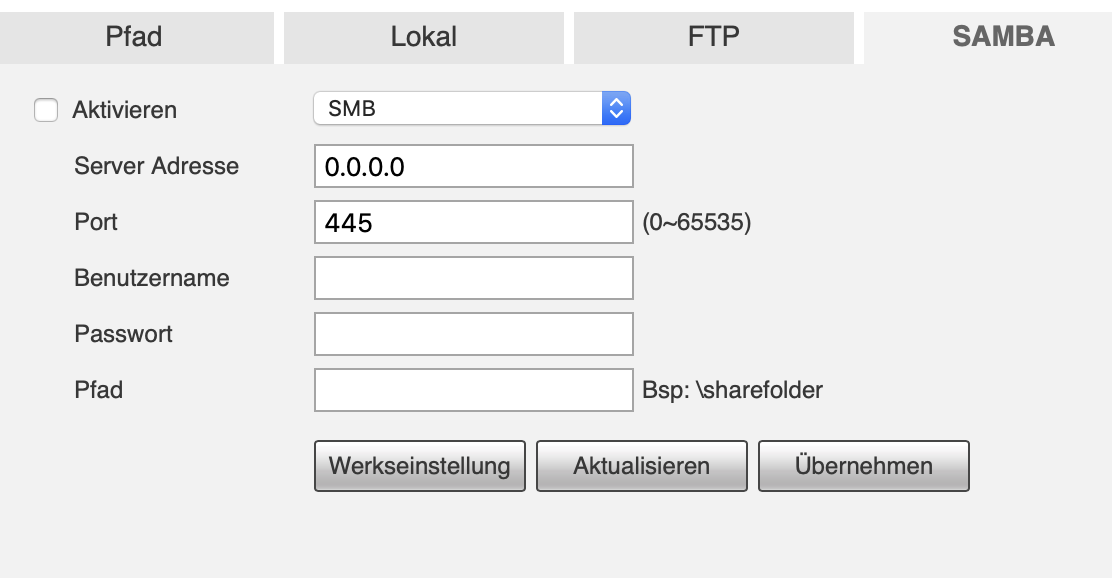Screen dimensions: 1112x578
Task: Switch to the SAMBA tab
Action: (1003, 37)
